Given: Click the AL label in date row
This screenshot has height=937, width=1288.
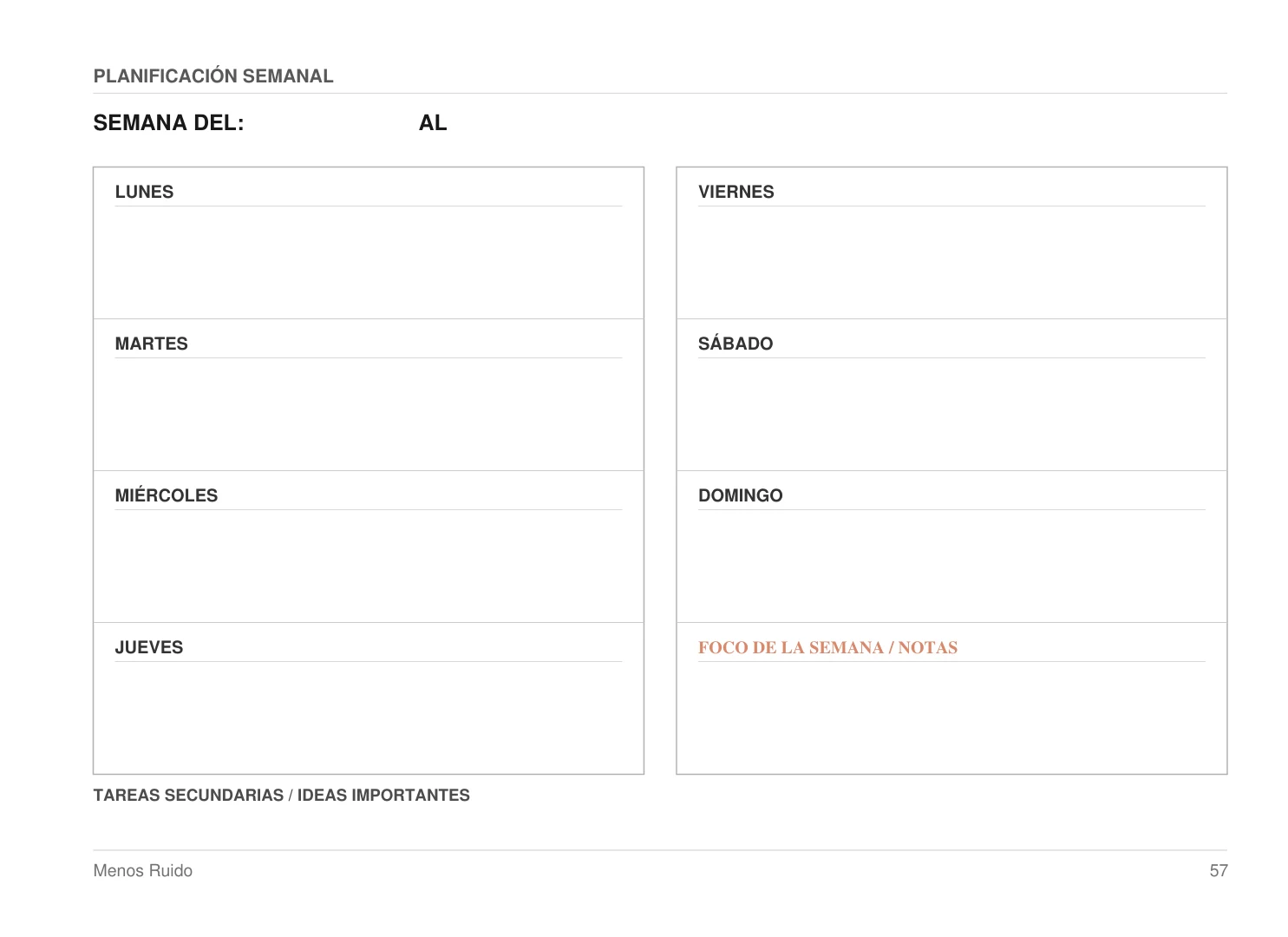Looking at the screenshot, I should click(433, 123).
